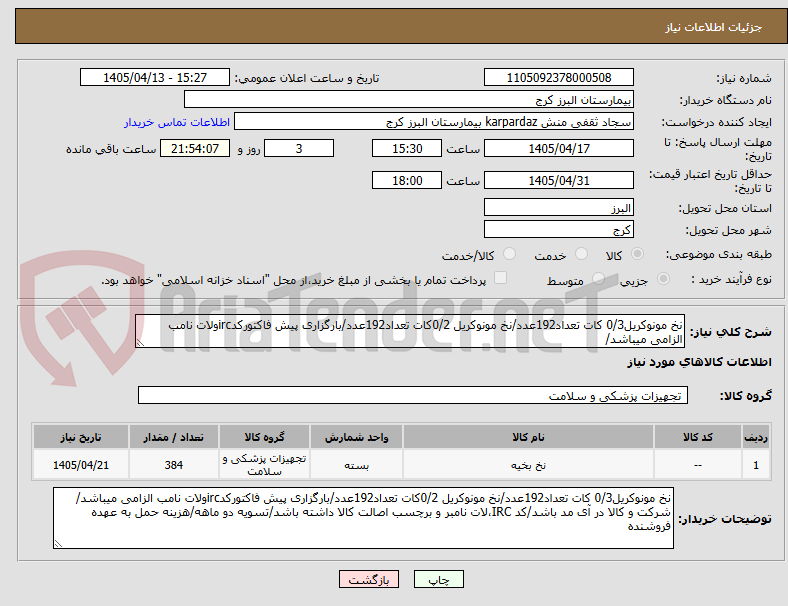788x606 pixels.
Task: Click the تاریخ نیاز column header
Action: pos(81,437)
